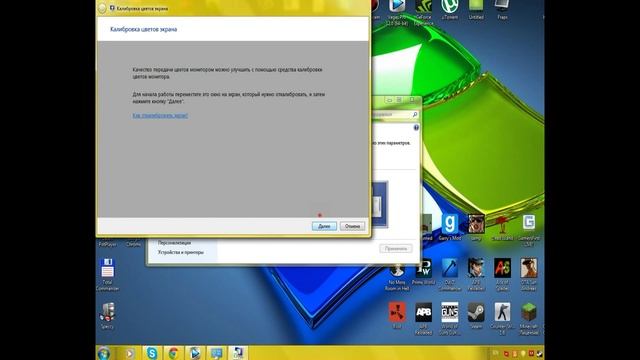Click the back arrow in the calibration wizard title bar

click(102, 8)
